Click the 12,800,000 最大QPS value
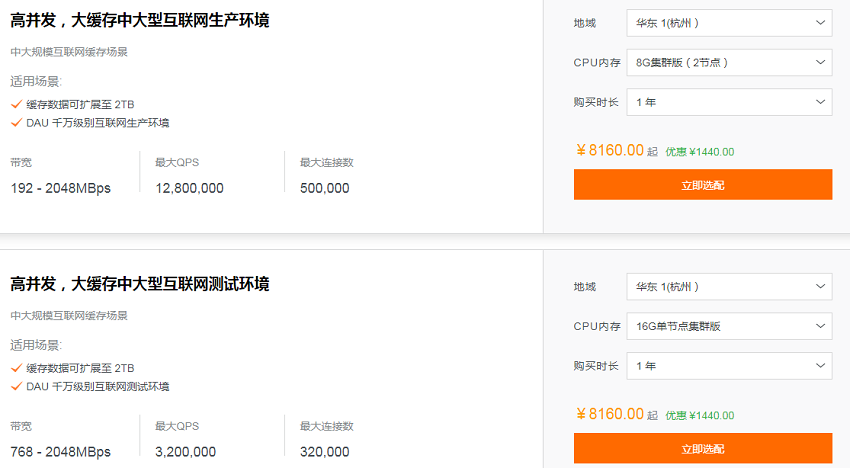Screen dimensions: 850x468 click(x=189, y=188)
